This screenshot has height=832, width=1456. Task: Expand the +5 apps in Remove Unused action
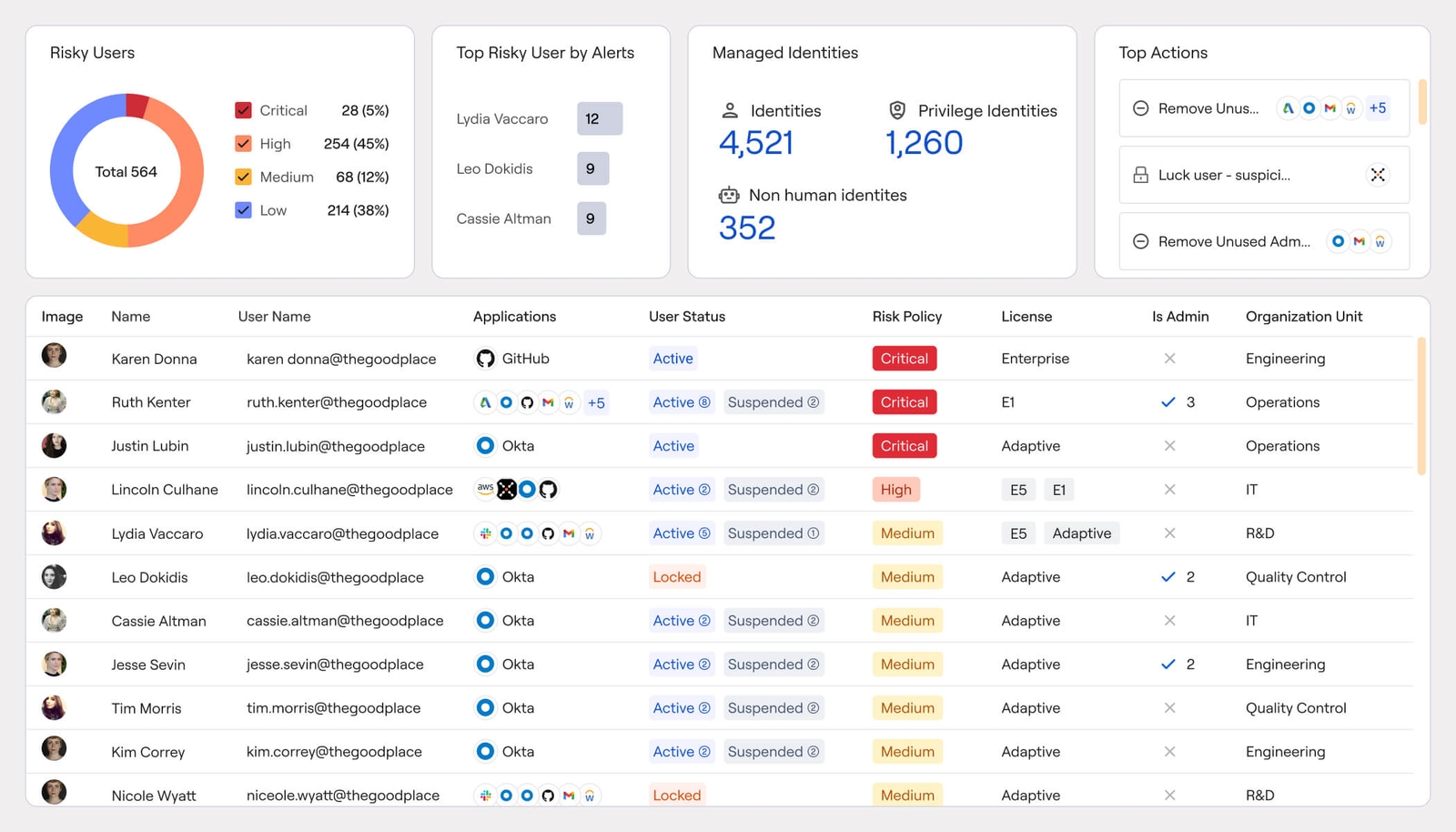pyautogui.click(x=1378, y=108)
